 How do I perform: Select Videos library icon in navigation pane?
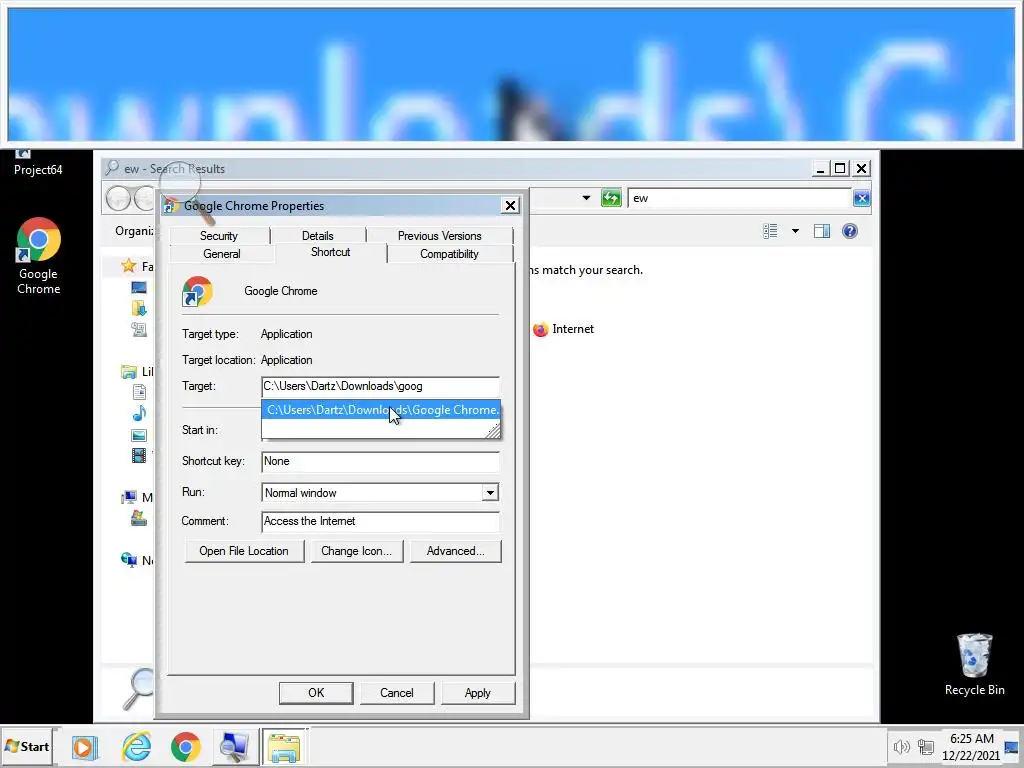point(139,455)
